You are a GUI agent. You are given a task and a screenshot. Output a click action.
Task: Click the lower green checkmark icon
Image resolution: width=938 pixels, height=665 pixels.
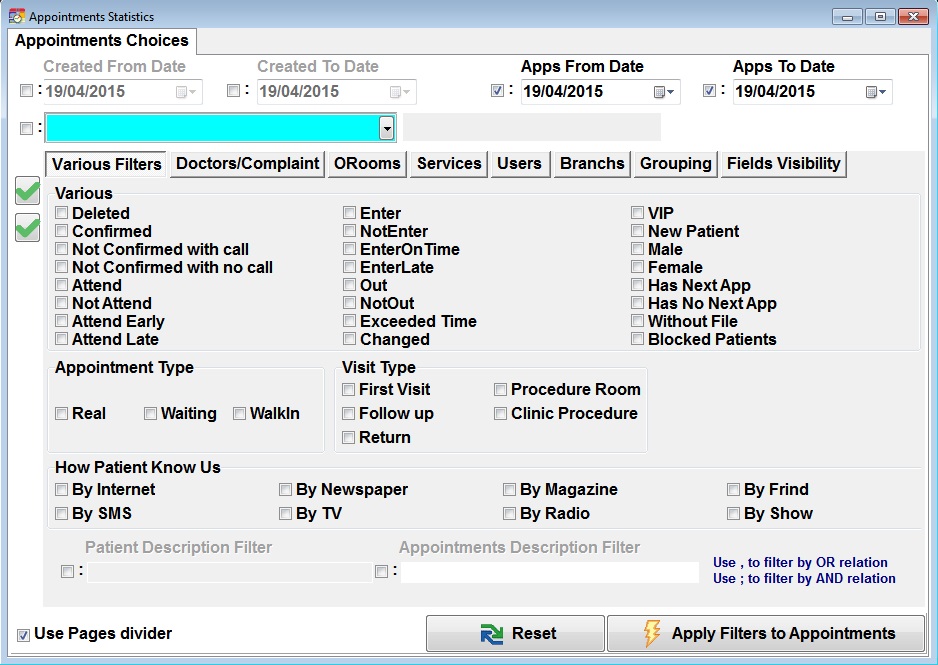click(x=28, y=228)
